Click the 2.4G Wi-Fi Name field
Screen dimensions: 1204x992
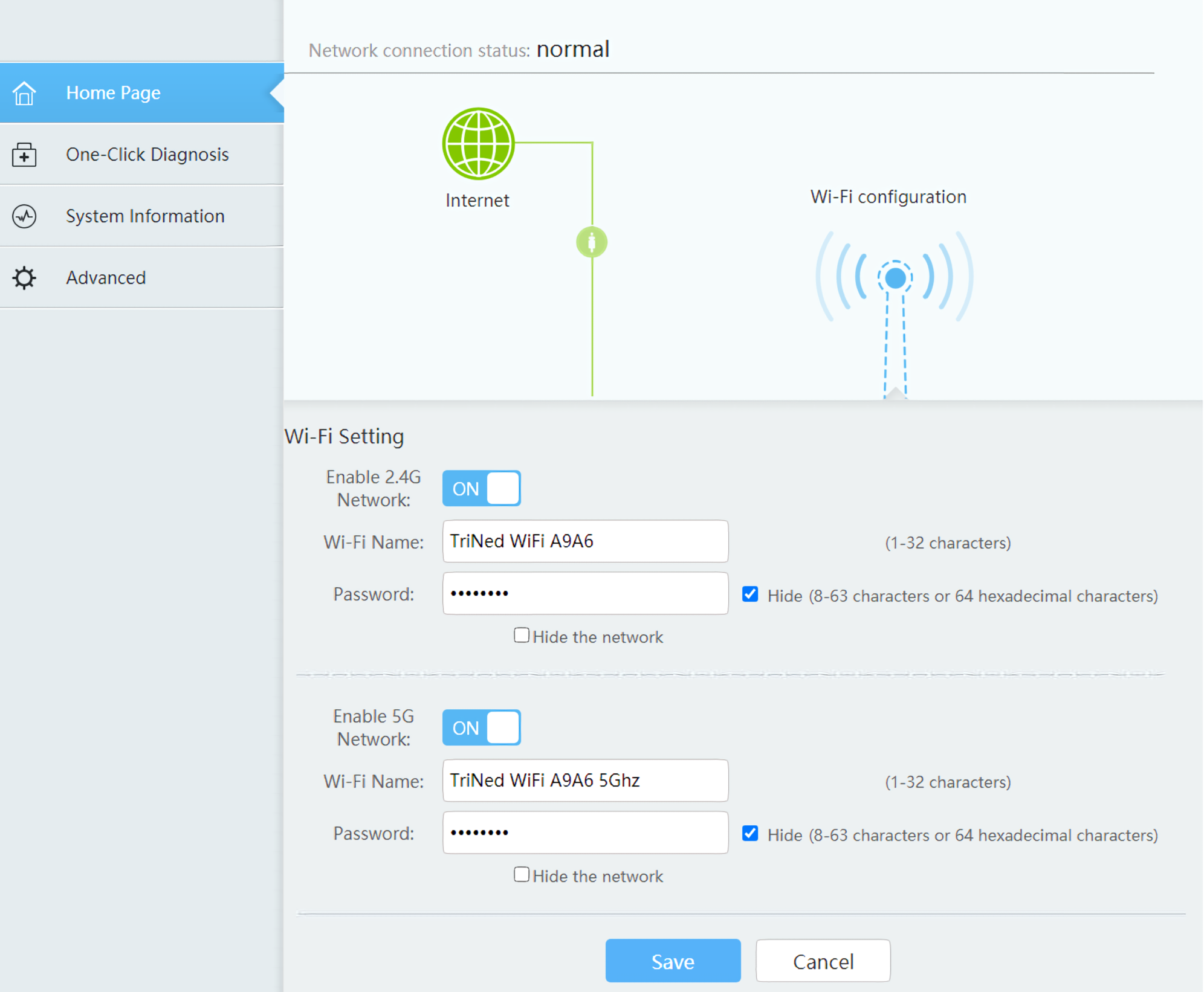pos(585,541)
